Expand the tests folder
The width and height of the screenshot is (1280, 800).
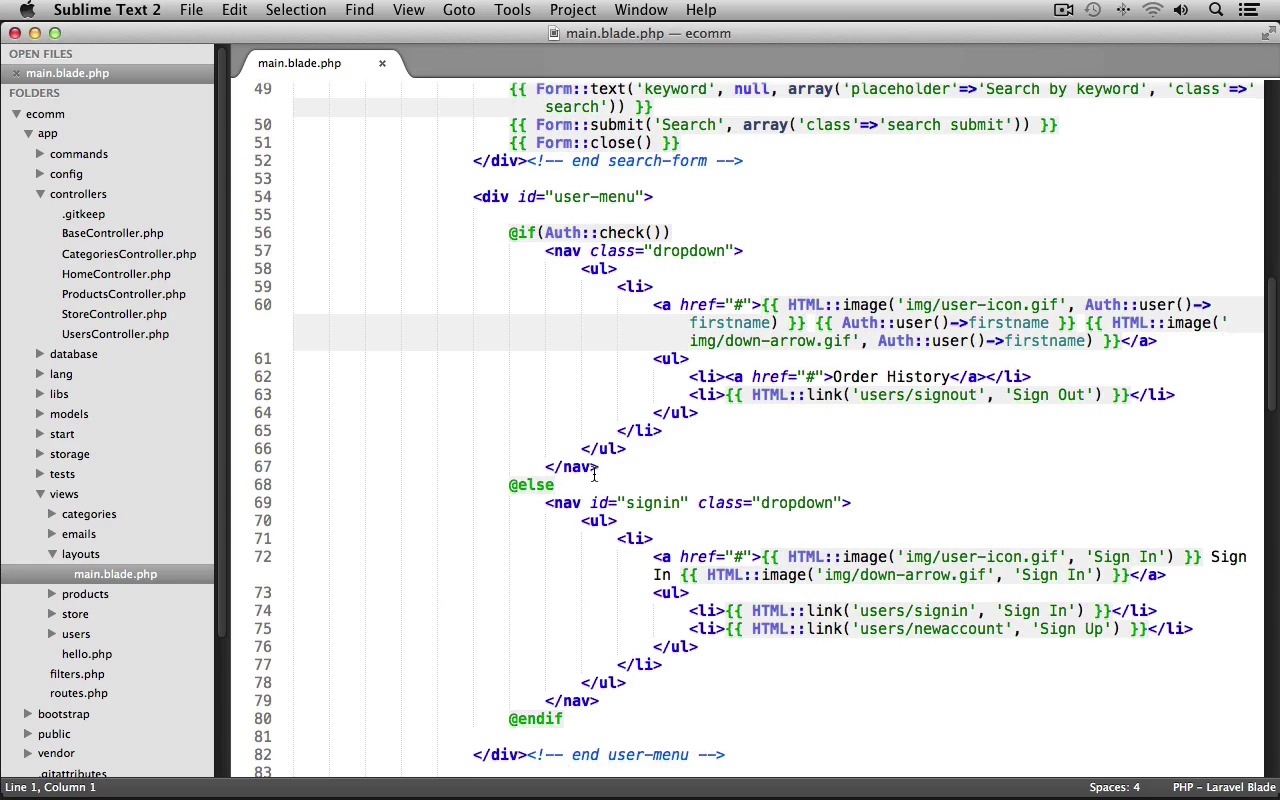(x=40, y=474)
